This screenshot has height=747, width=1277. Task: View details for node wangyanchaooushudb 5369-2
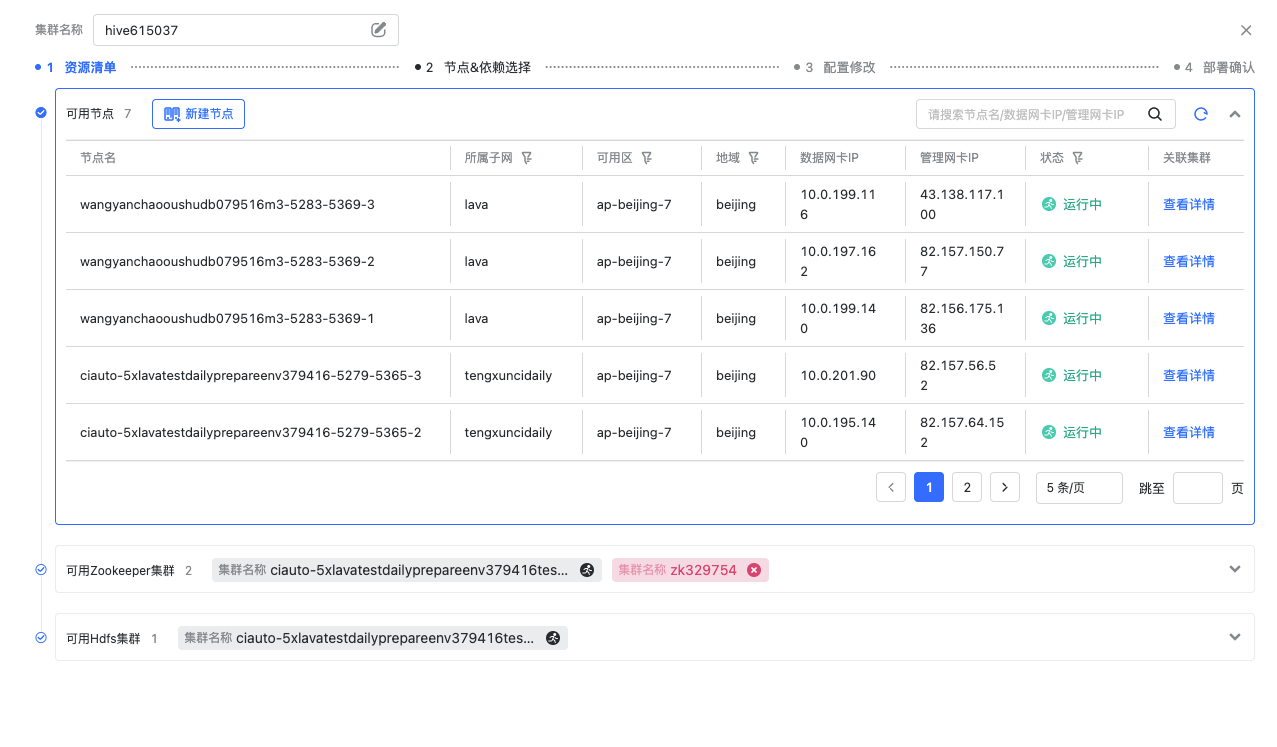coord(1189,261)
